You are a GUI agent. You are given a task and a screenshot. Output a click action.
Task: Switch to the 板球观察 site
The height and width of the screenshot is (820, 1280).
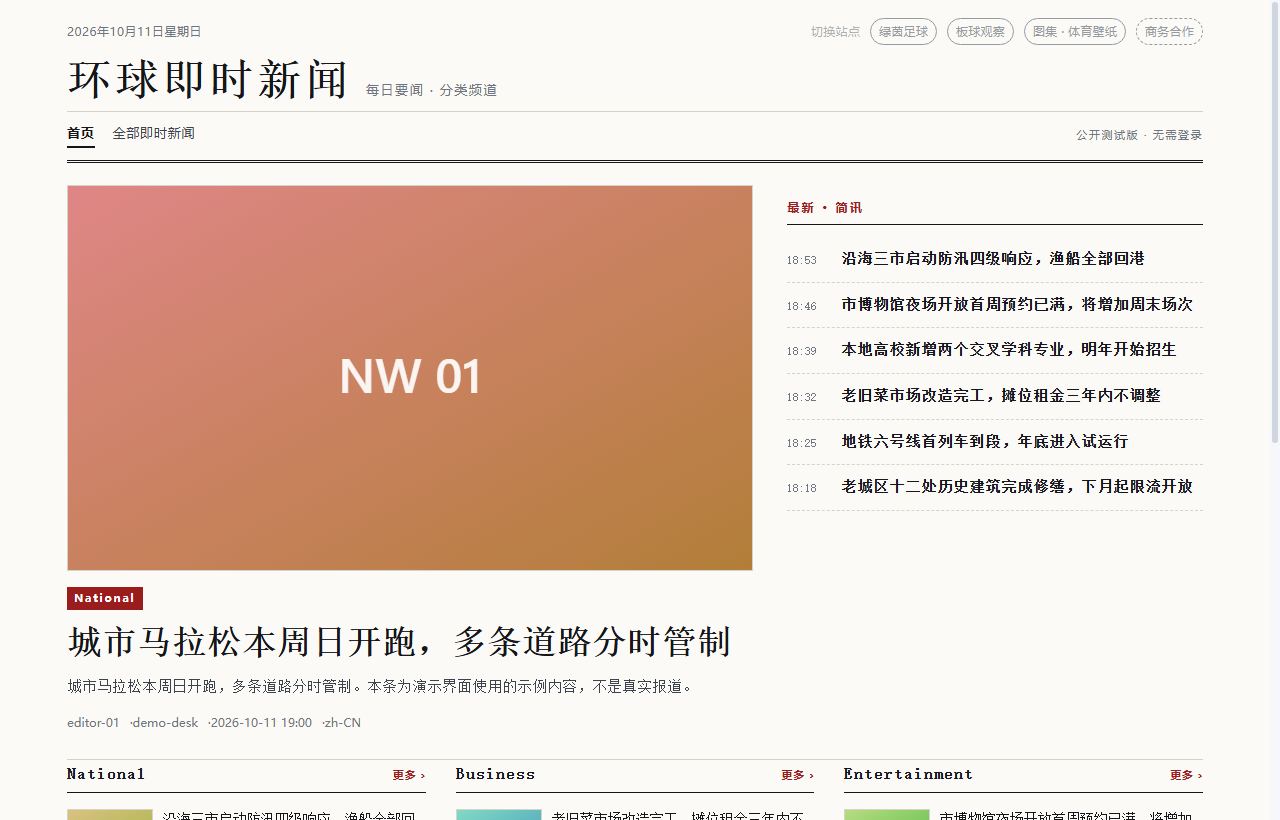pyautogui.click(x=980, y=32)
